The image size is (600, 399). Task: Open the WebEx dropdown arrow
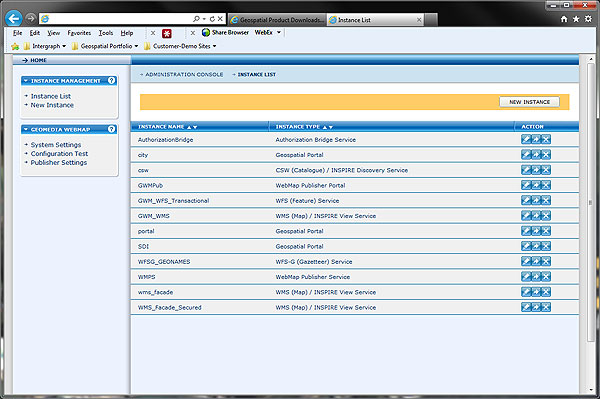(279, 33)
